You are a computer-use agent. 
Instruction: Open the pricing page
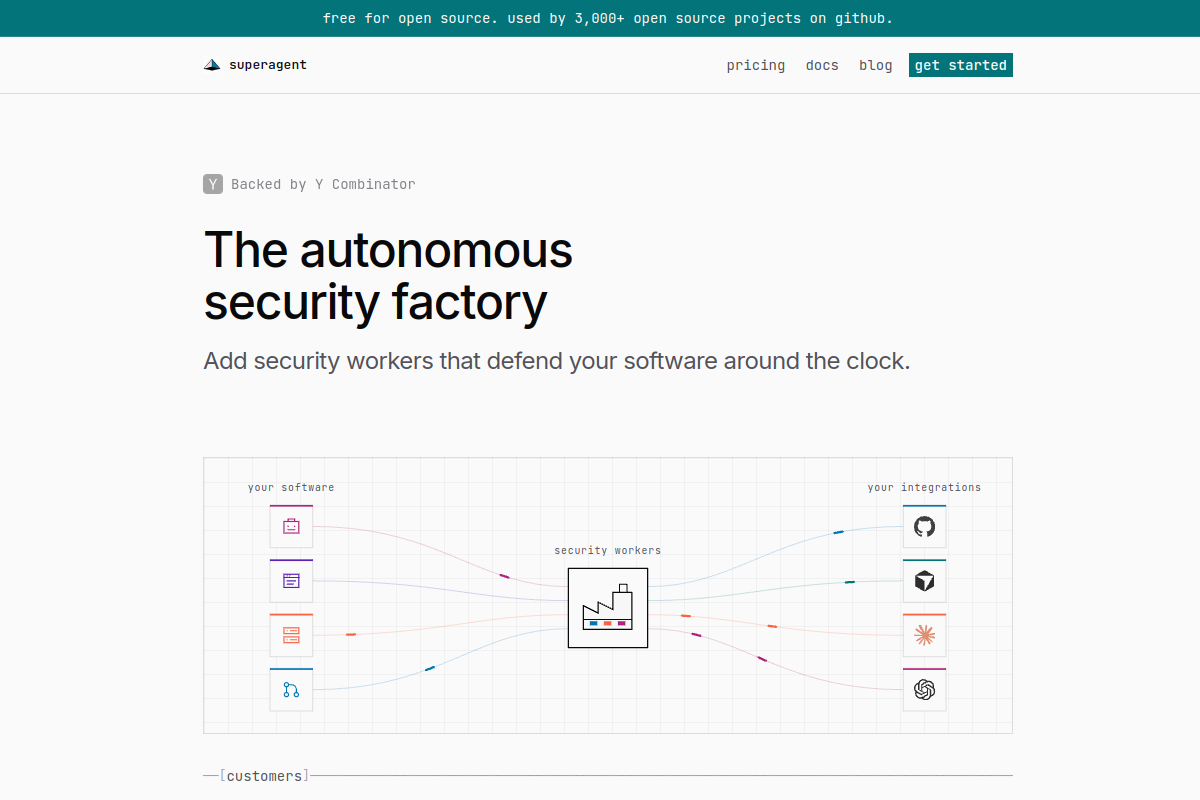(x=756, y=65)
